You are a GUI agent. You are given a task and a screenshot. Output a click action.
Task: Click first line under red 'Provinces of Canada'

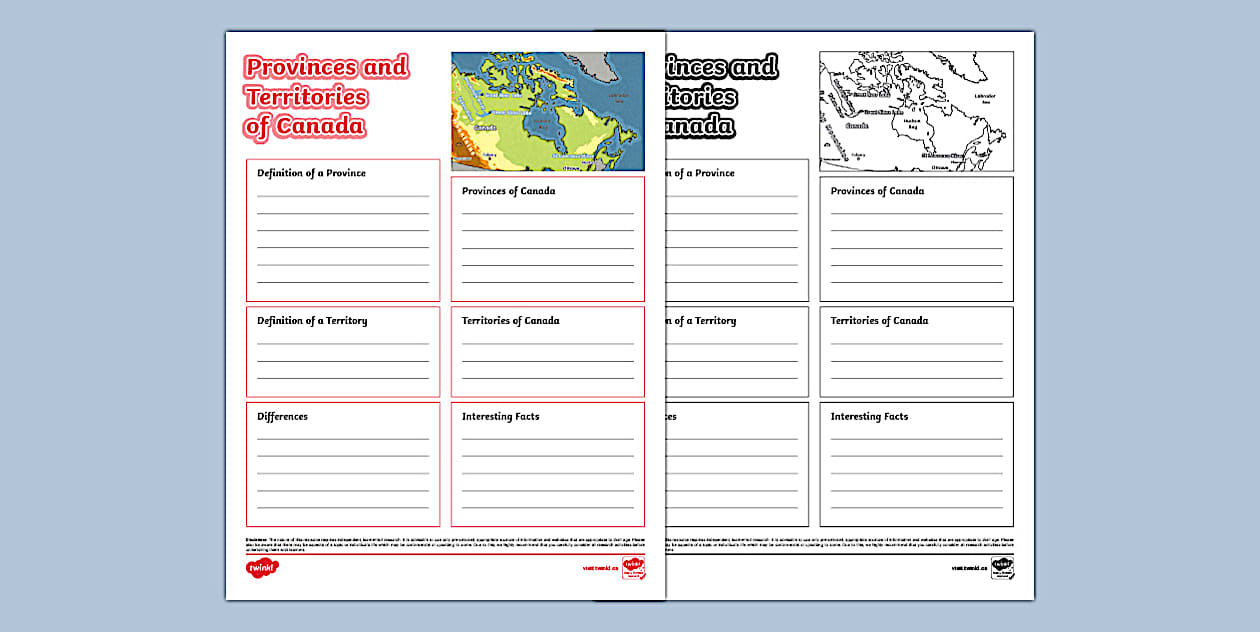(x=547, y=211)
